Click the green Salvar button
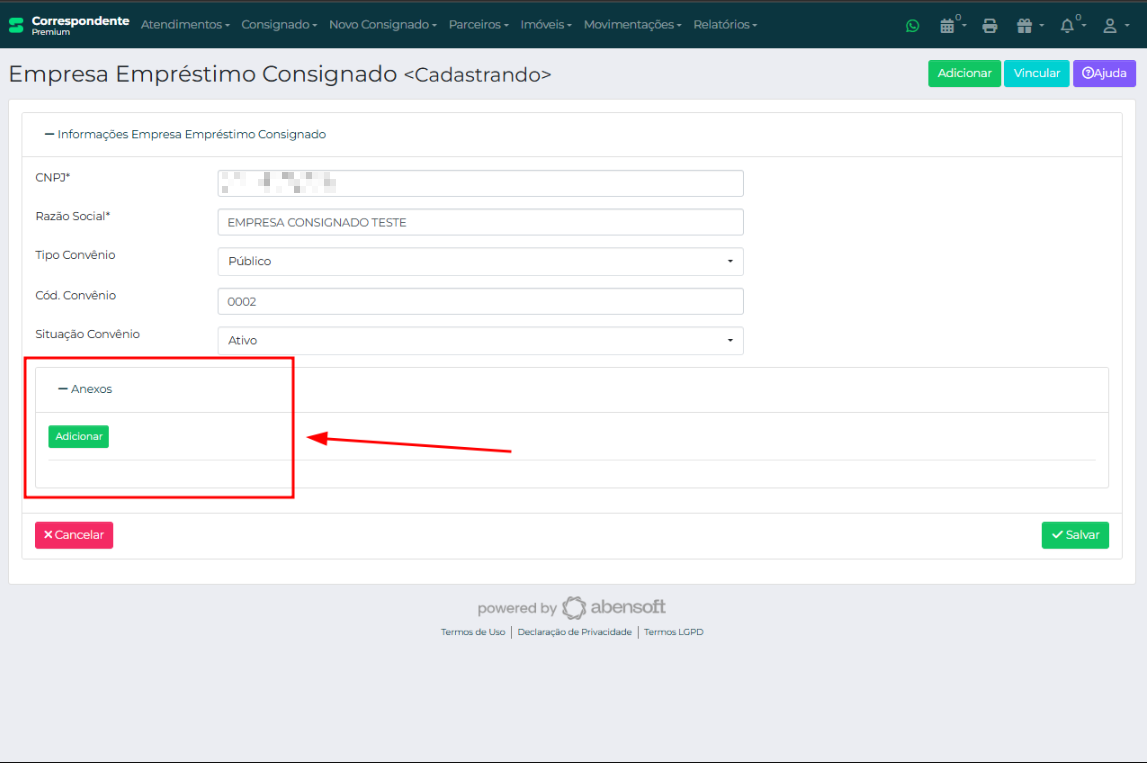 1075,535
